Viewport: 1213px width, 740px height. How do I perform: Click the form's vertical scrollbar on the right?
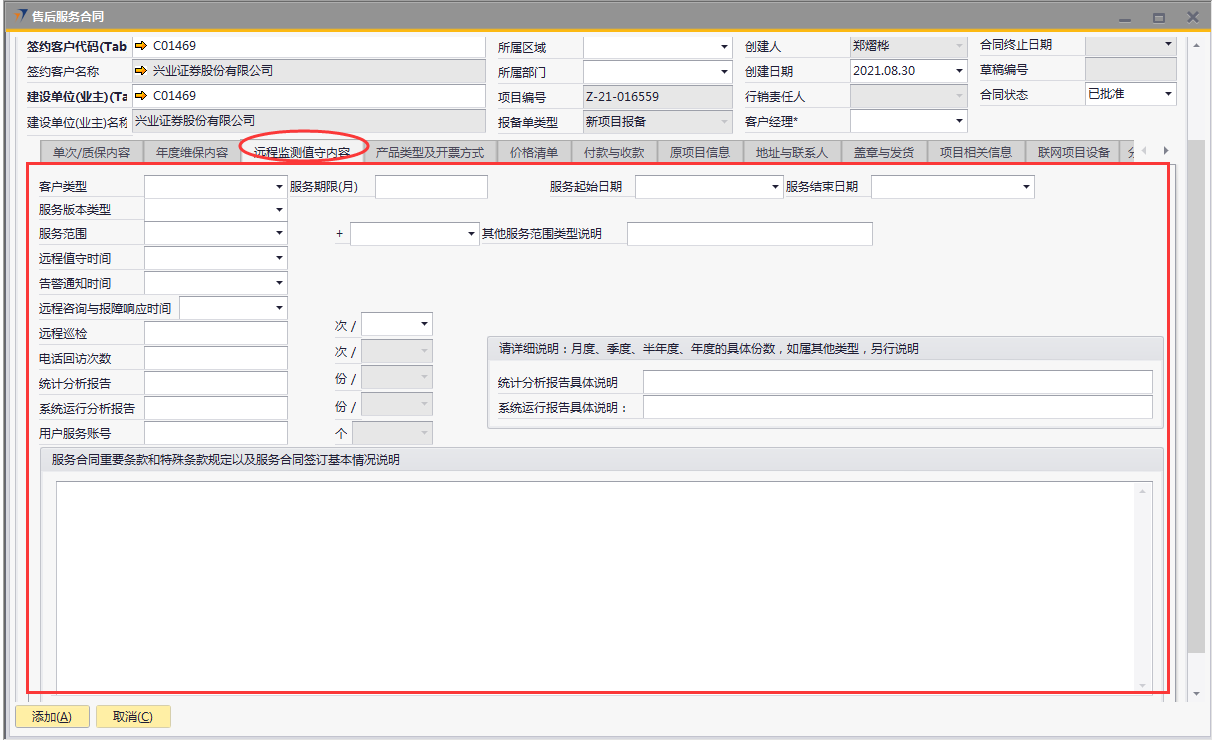click(x=1196, y=350)
